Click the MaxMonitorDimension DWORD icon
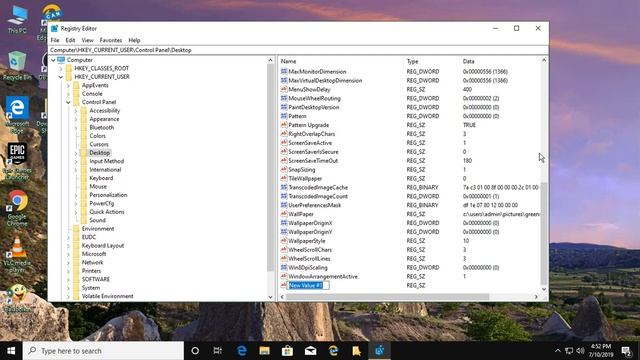The image size is (640, 360). [x=284, y=71]
